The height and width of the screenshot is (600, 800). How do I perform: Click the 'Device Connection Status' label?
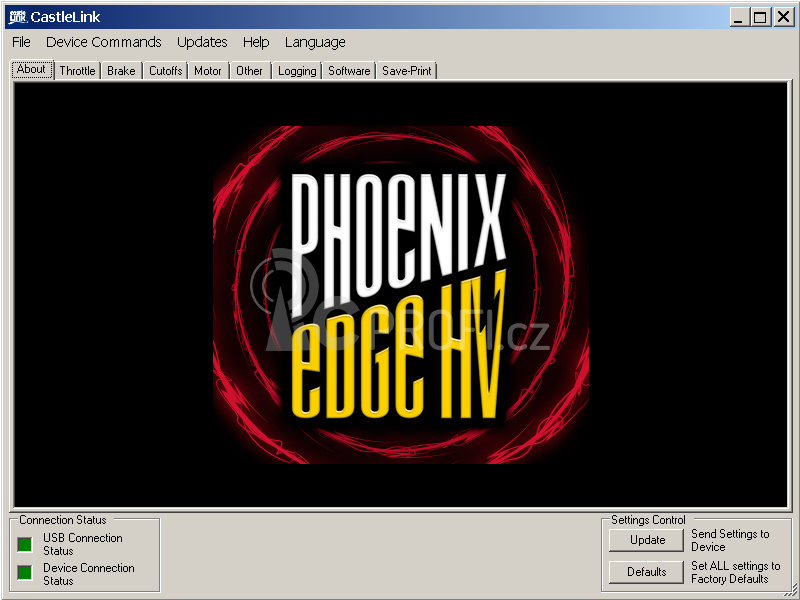coord(89,574)
